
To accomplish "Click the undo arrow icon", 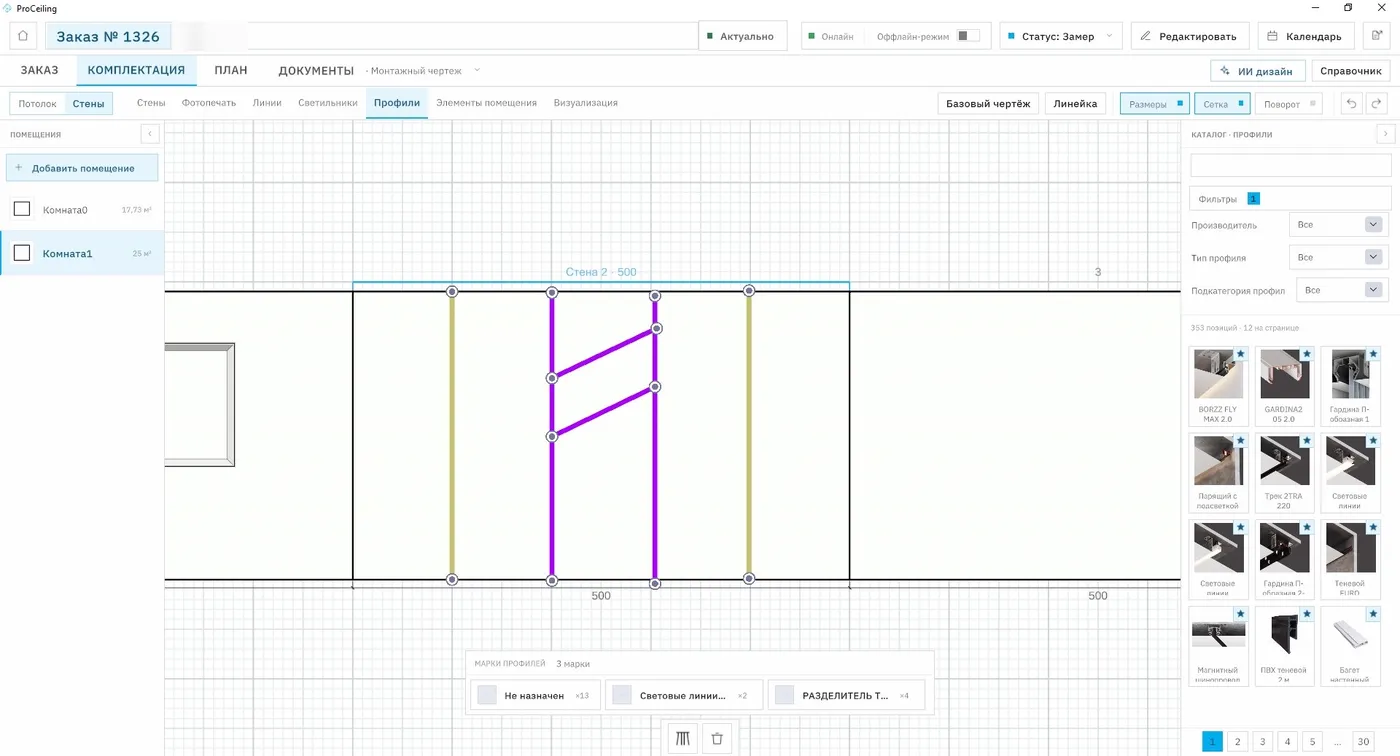I will tap(1351, 103).
